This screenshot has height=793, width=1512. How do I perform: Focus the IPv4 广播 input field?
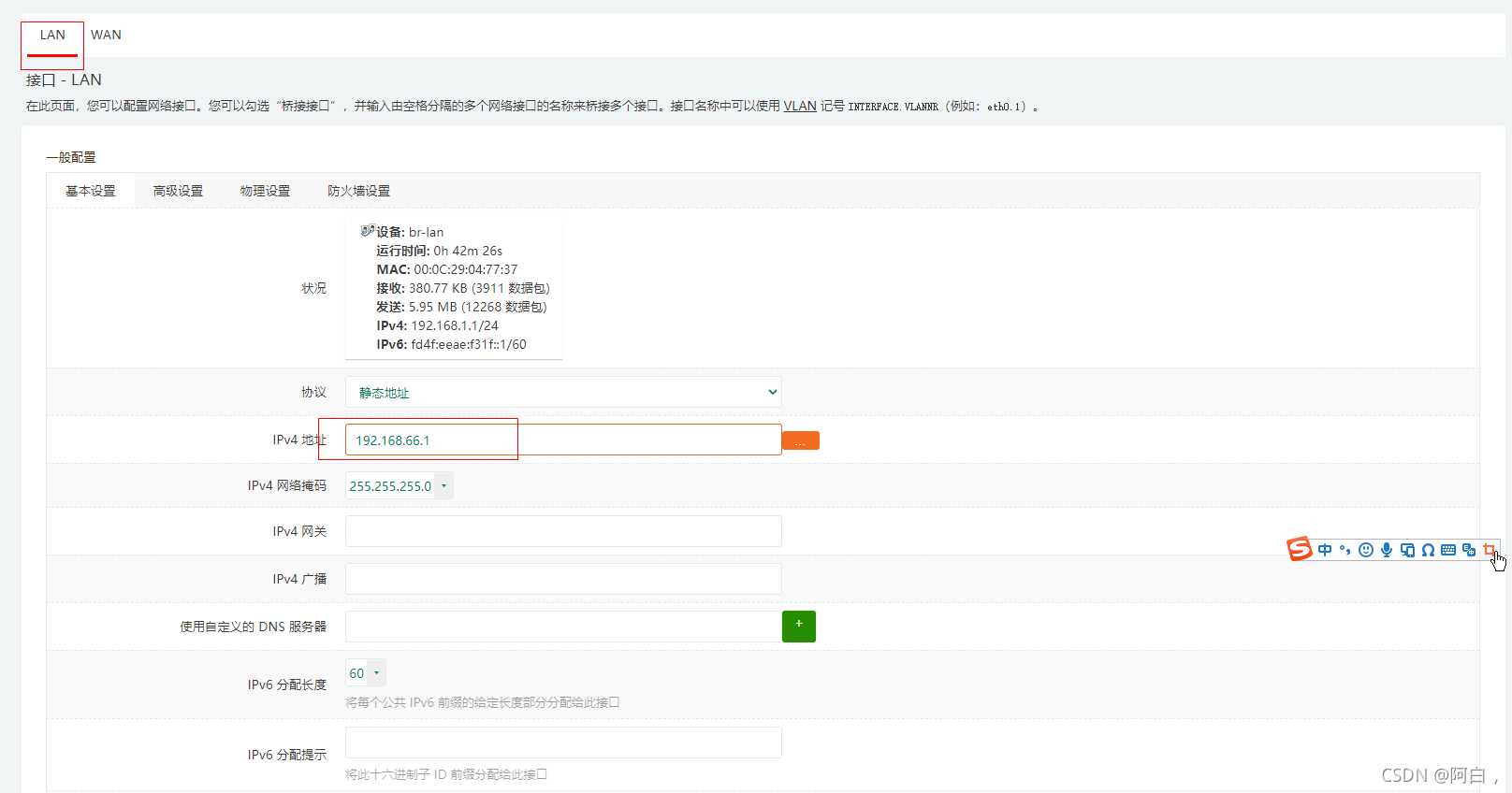pyautogui.click(x=563, y=579)
